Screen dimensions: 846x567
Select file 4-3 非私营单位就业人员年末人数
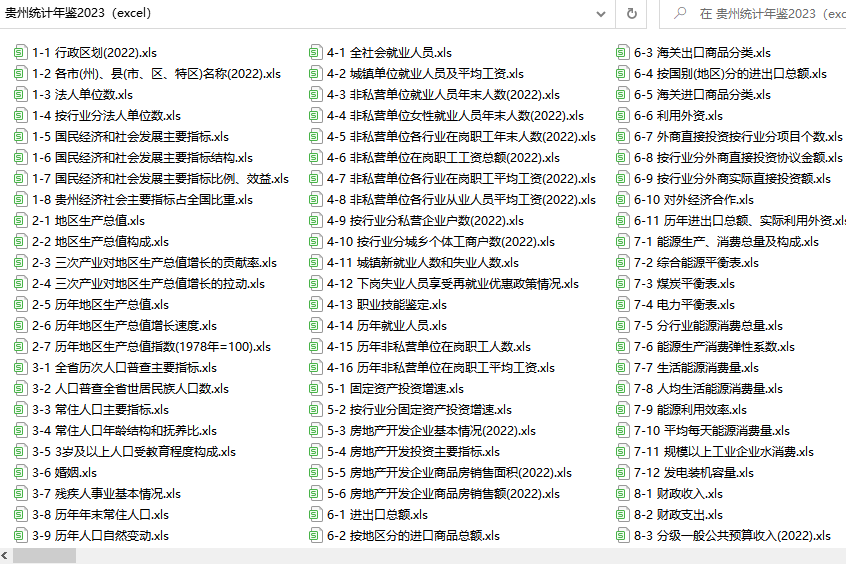(435, 94)
